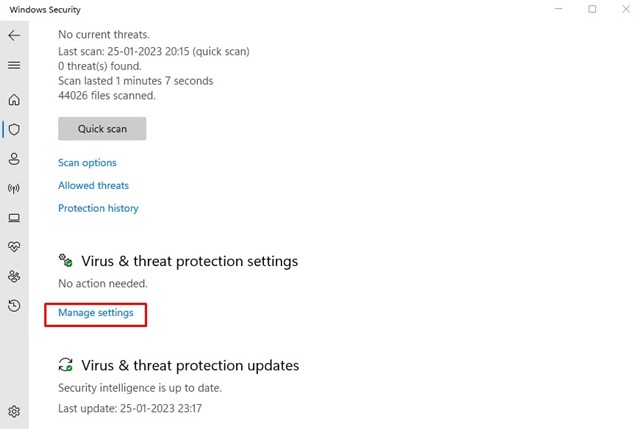
Task: Open Device performance & health heart icon
Action: (14, 246)
